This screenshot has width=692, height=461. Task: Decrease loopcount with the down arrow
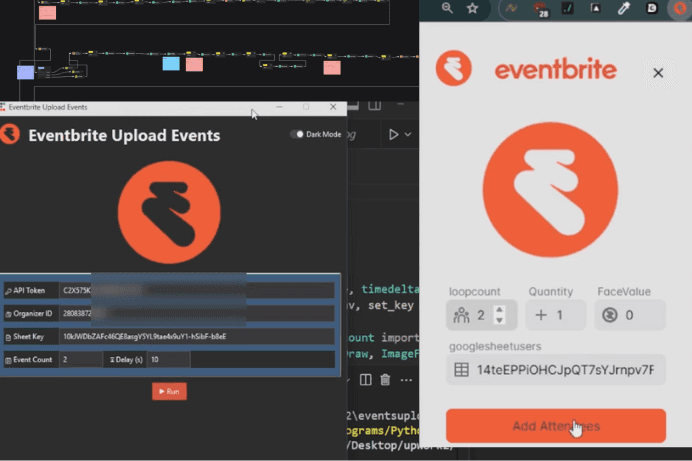click(499, 320)
